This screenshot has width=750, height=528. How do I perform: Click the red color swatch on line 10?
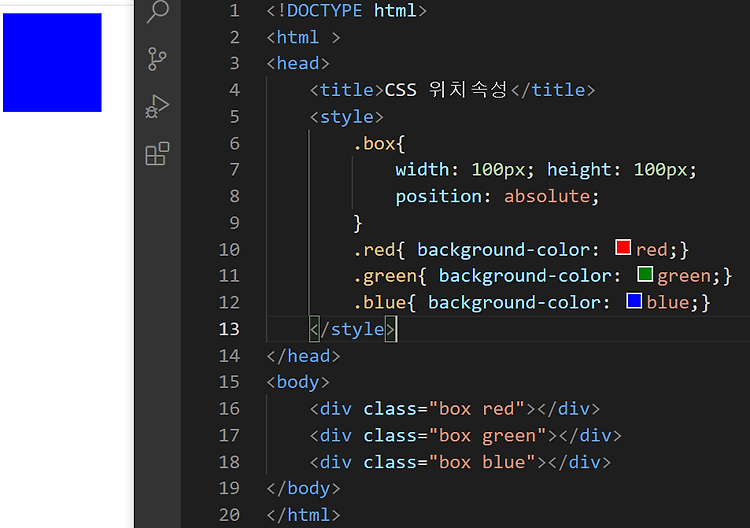pyautogui.click(x=623, y=248)
